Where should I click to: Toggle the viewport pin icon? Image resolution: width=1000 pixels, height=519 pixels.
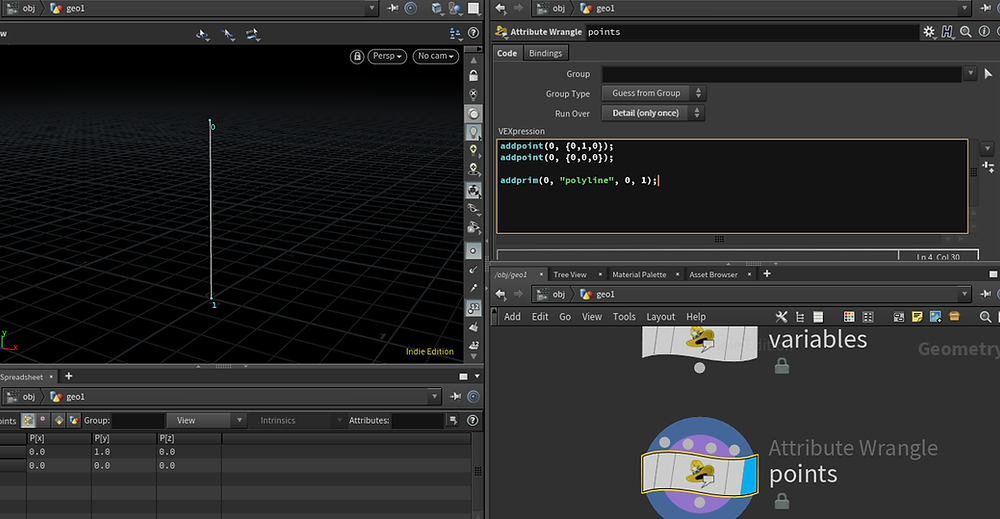point(393,8)
